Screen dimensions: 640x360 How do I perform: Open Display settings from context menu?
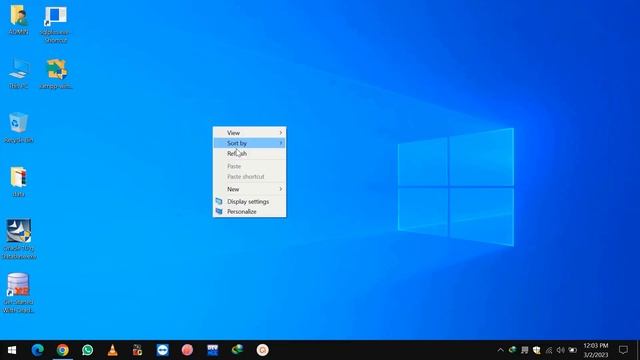(249, 202)
